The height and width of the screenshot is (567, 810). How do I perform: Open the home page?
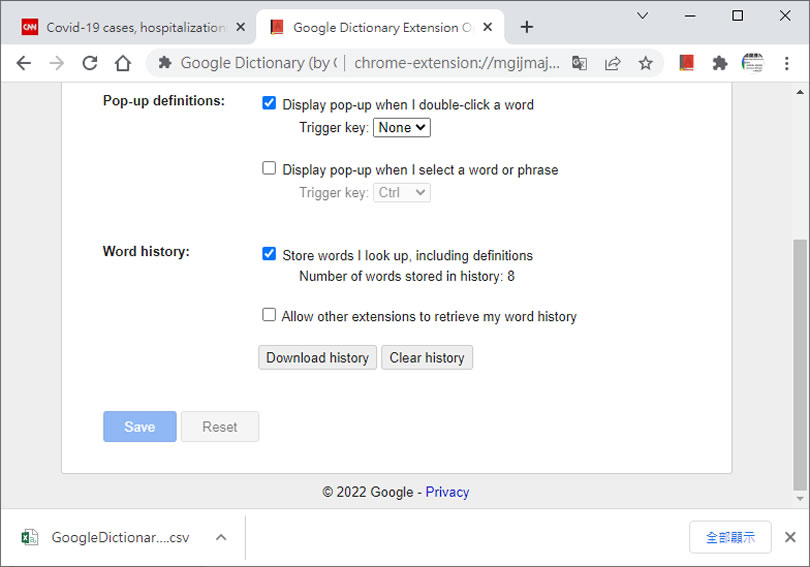click(123, 63)
